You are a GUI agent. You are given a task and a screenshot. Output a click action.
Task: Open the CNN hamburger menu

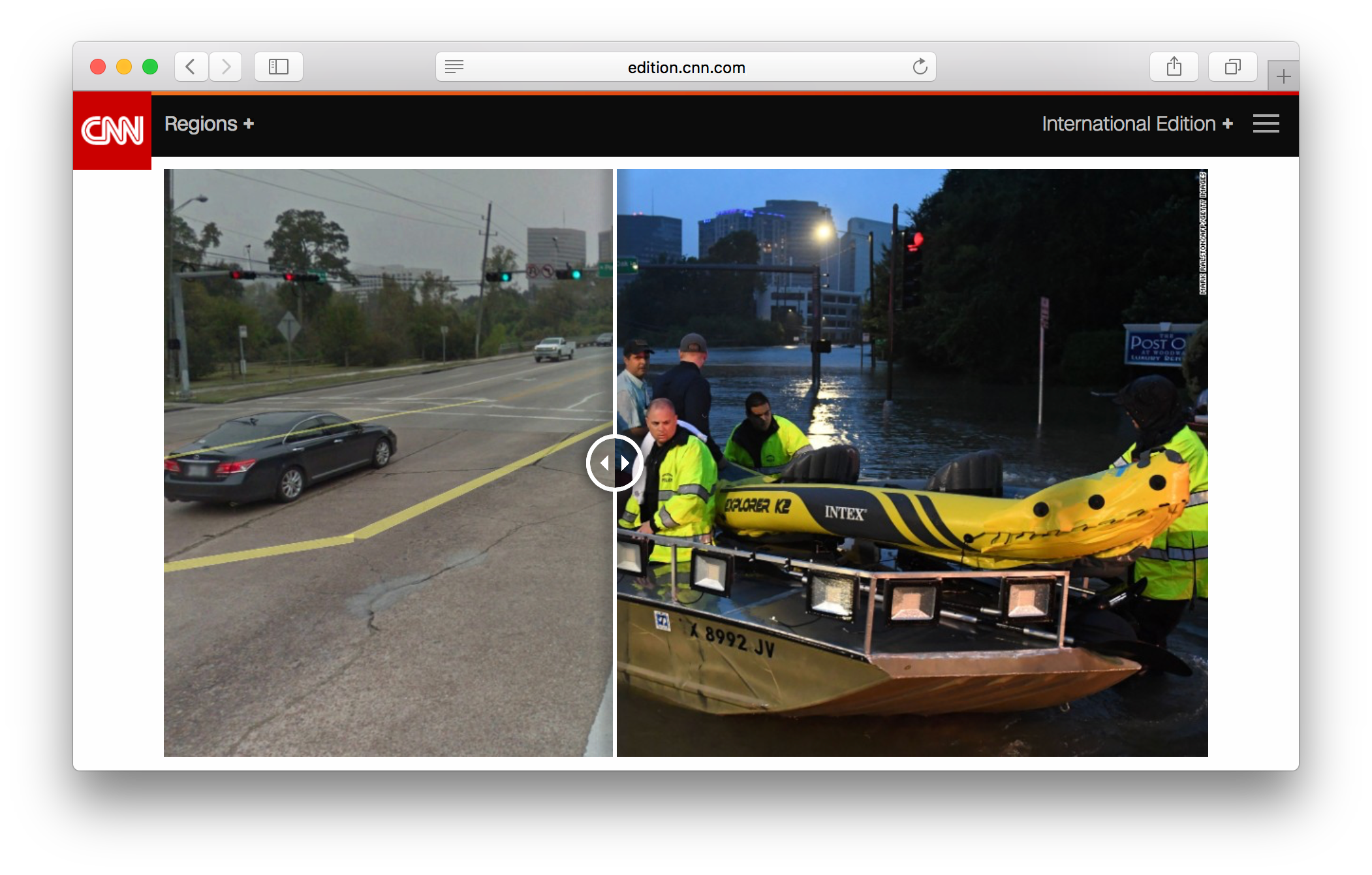1266,123
